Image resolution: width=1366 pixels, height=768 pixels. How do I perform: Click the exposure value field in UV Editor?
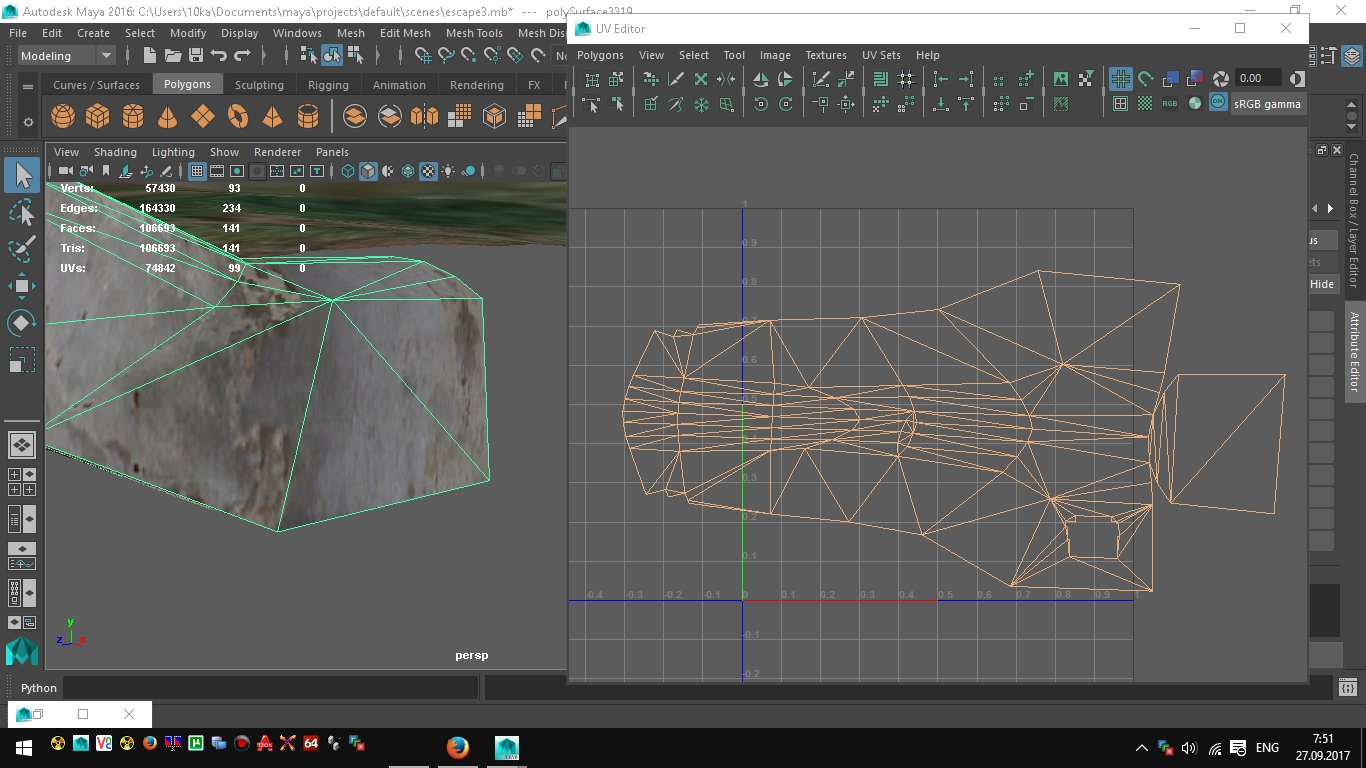click(1257, 78)
